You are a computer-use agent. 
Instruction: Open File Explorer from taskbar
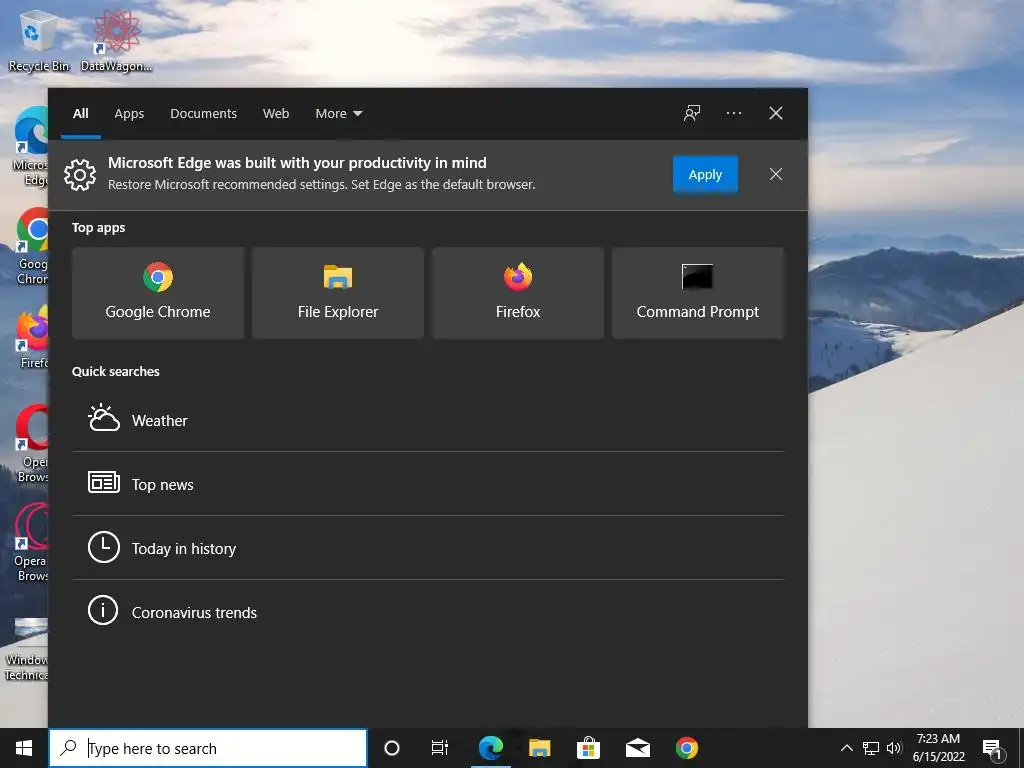click(539, 748)
